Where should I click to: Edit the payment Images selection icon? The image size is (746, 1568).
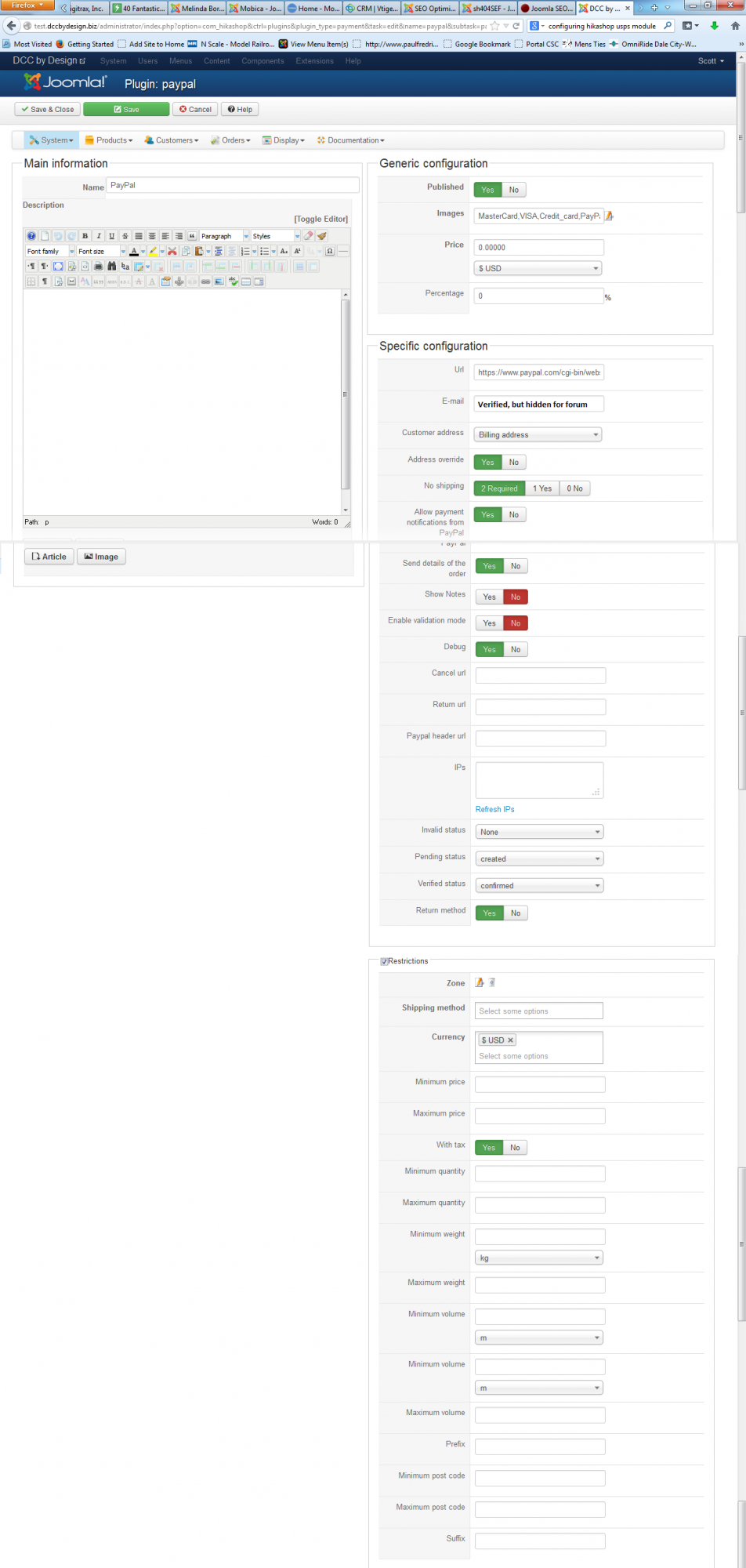609,216
